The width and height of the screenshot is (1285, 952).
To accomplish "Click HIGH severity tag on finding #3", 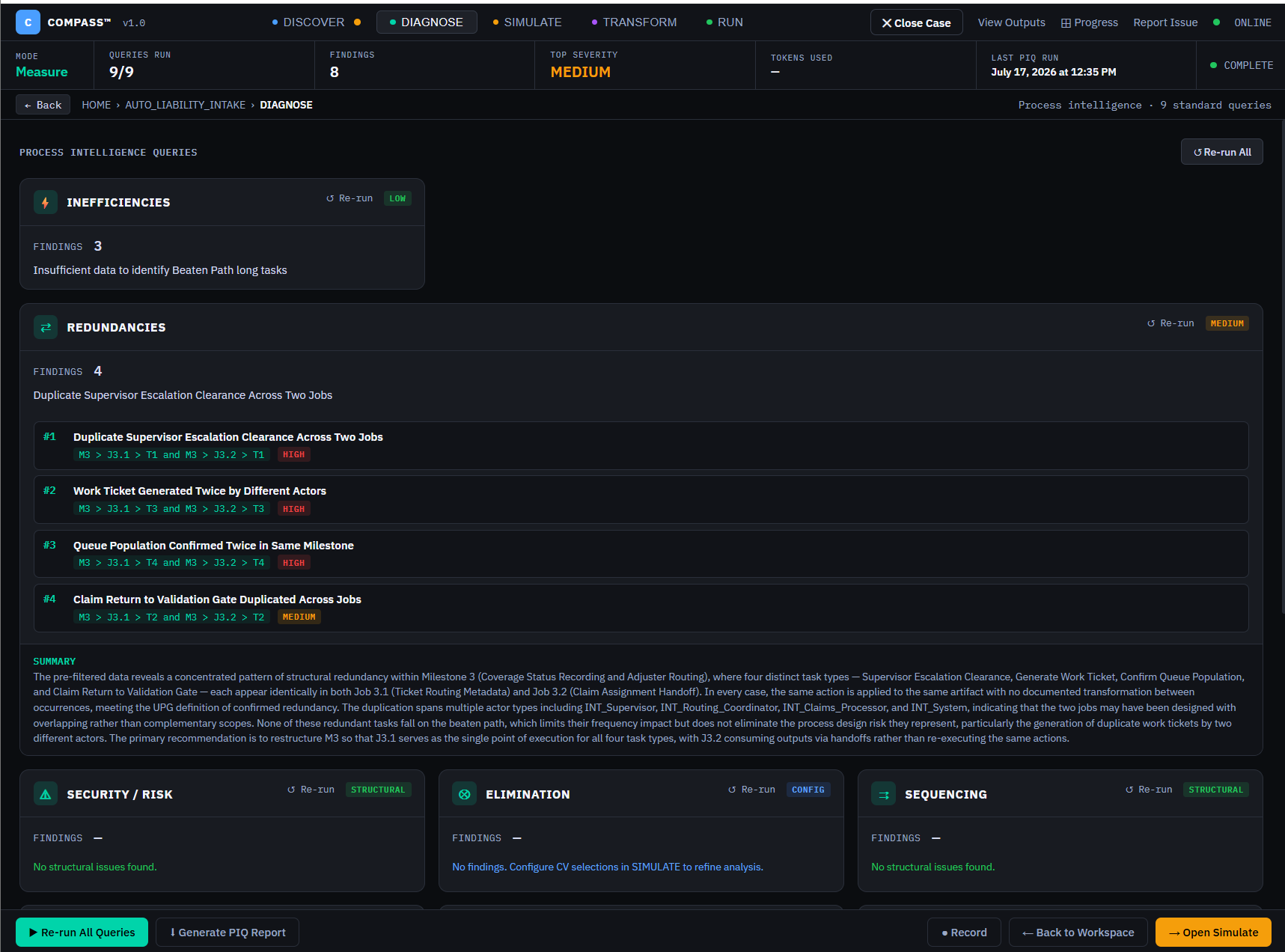I will (x=293, y=563).
